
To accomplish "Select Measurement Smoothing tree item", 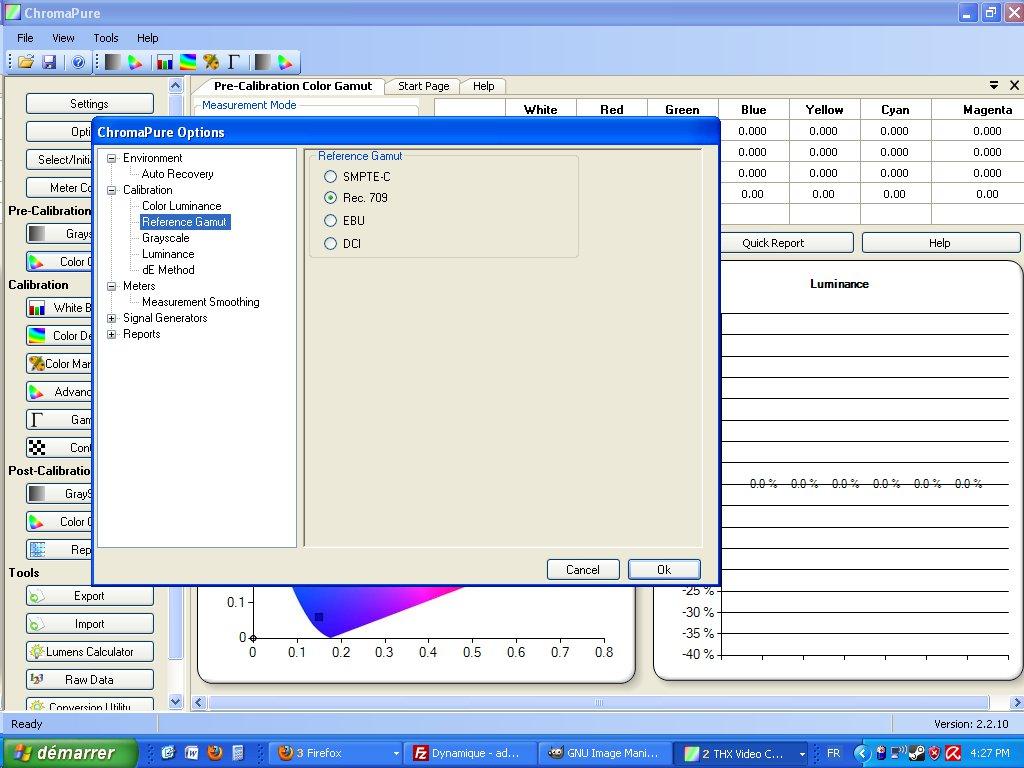I will pyautogui.click(x=200, y=302).
